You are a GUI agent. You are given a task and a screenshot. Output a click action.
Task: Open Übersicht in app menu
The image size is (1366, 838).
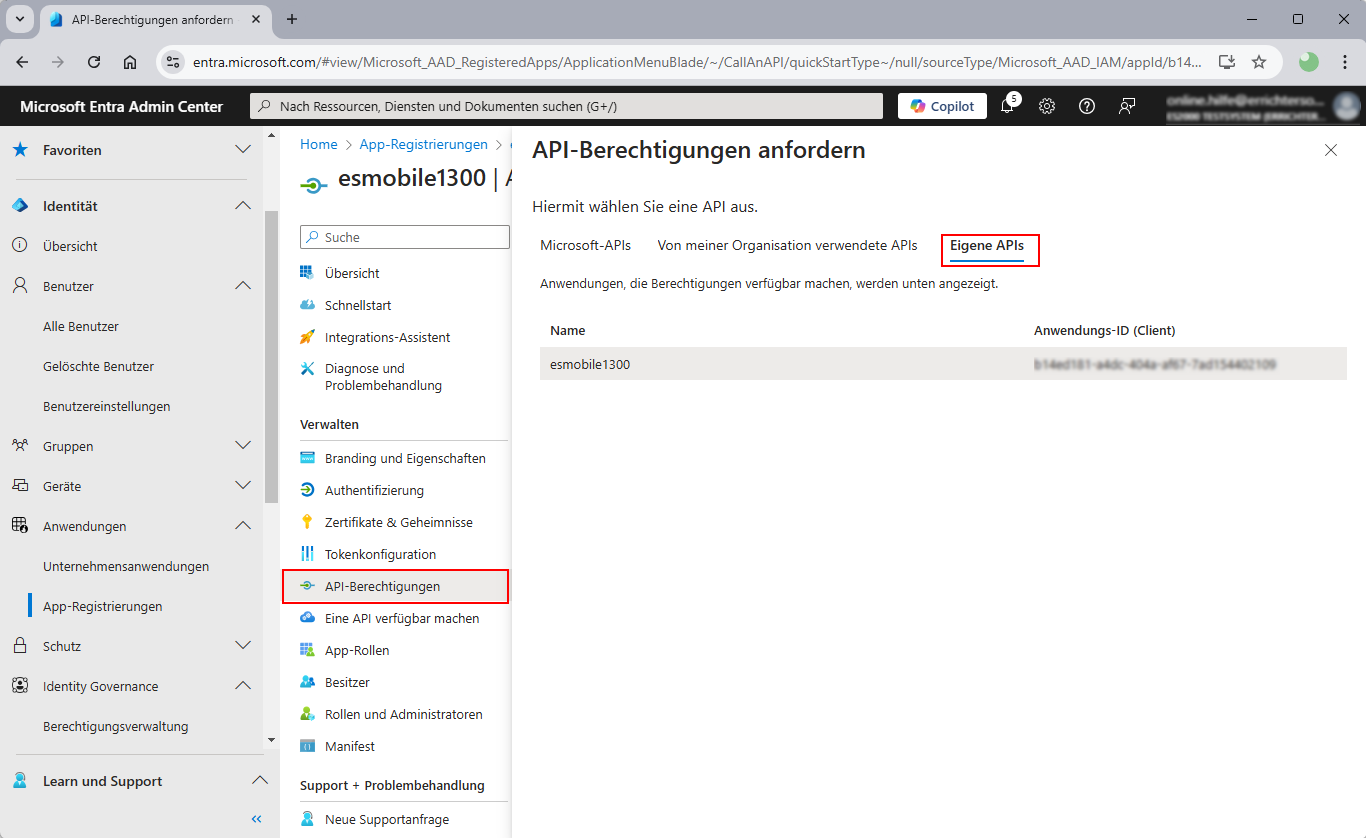[x=351, y=273]
